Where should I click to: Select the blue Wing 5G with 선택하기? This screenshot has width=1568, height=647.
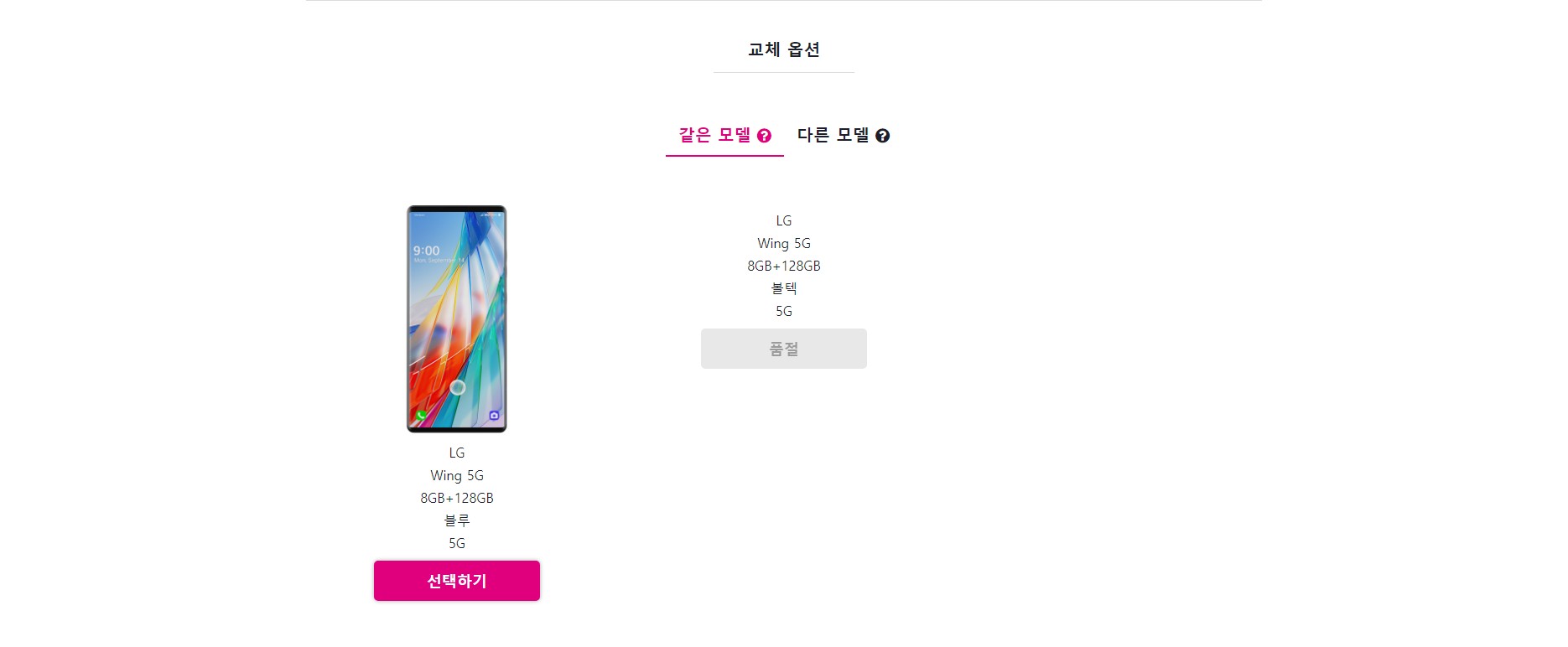[x=457, y=581]
